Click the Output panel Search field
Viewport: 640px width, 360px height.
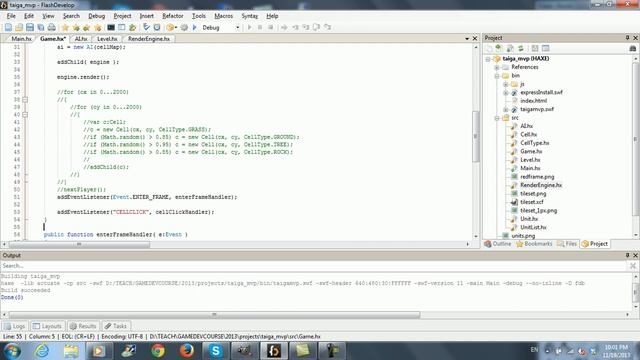point(313,266)
